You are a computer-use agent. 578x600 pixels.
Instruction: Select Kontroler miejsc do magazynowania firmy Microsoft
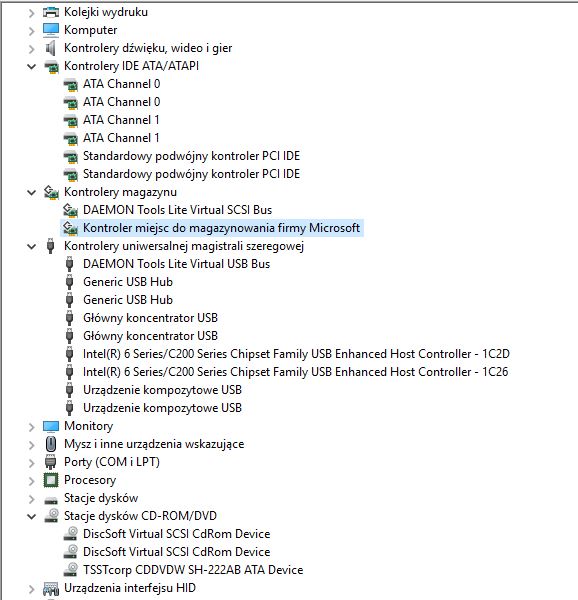[x=221, y=228]
